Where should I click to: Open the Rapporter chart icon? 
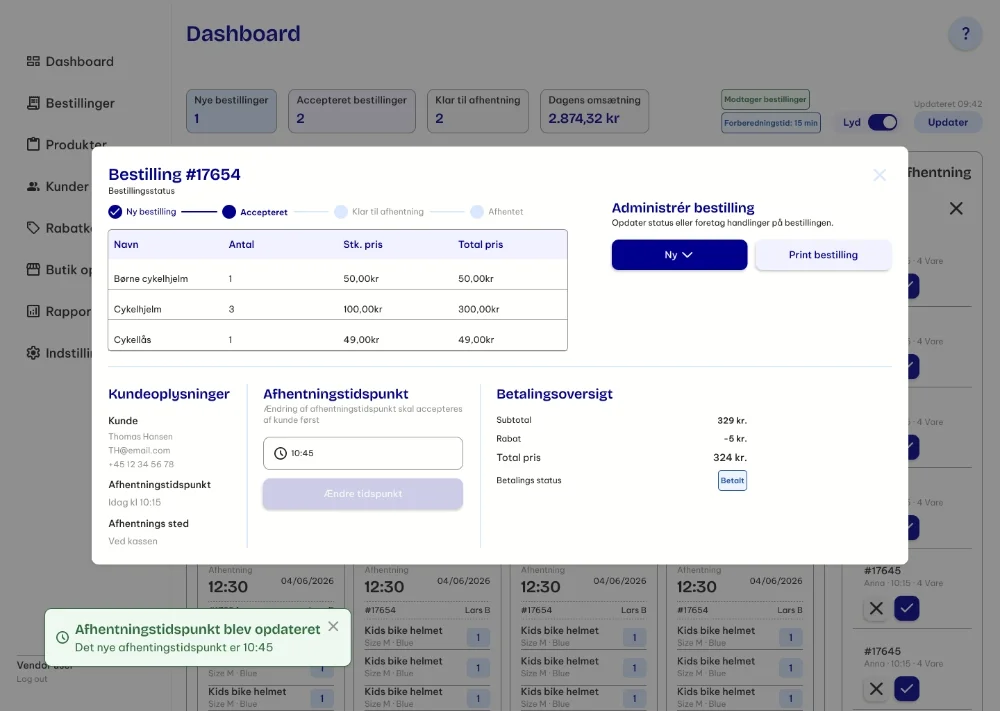point(33,311)
